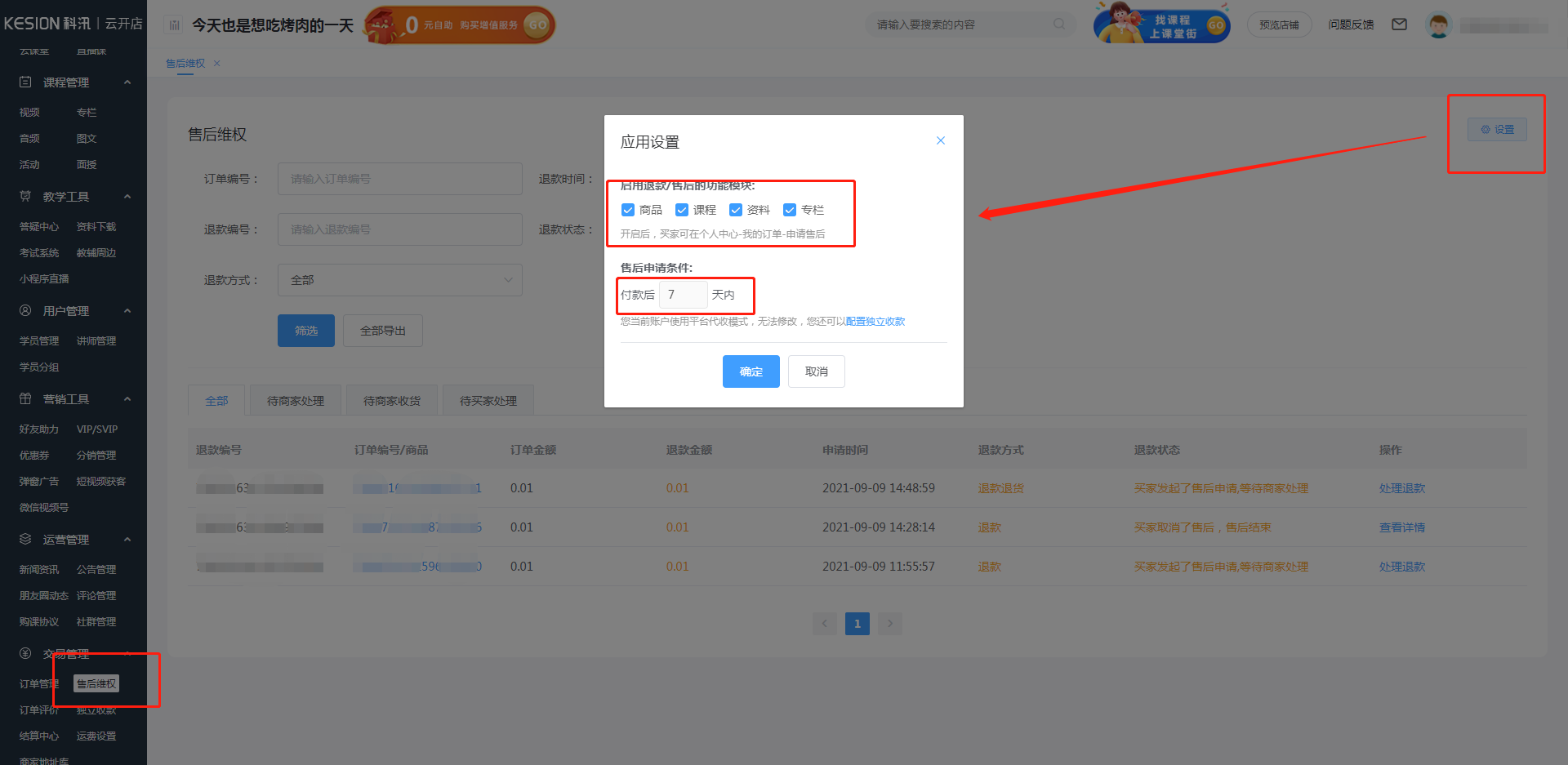The width and height of the screenshot is (1568, 765).
Task: Disable the 专栏 module checkbox
Action: point(789,210)
